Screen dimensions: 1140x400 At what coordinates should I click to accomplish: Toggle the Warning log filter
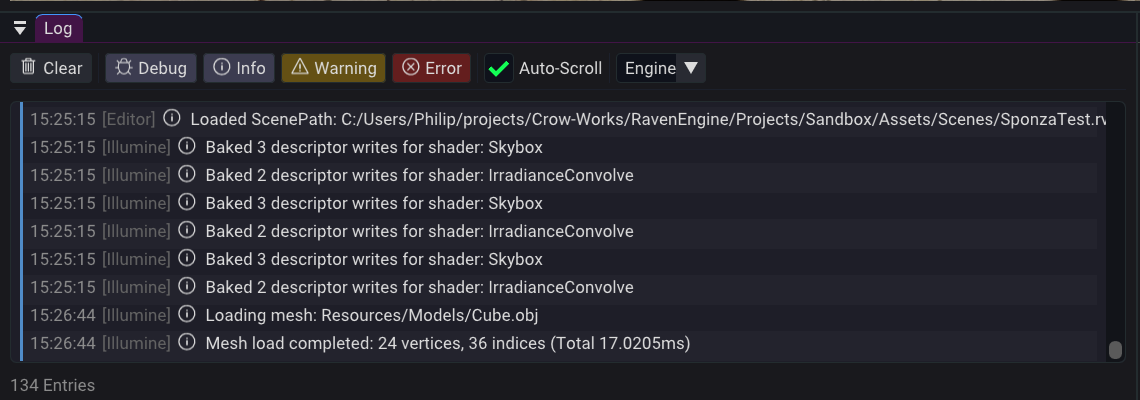pyautogui.click(x=333, y=68)
